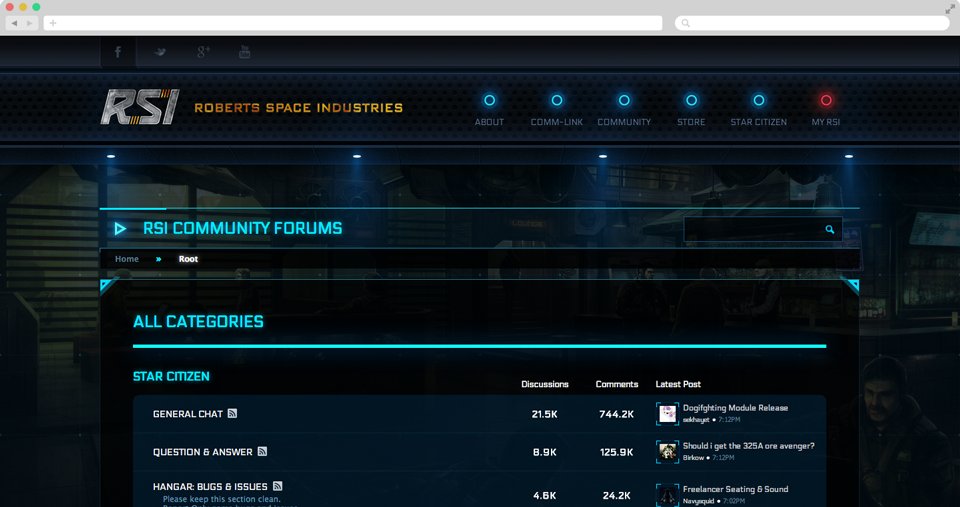Click the 744.2K comments count

click(x=617, y=415)
